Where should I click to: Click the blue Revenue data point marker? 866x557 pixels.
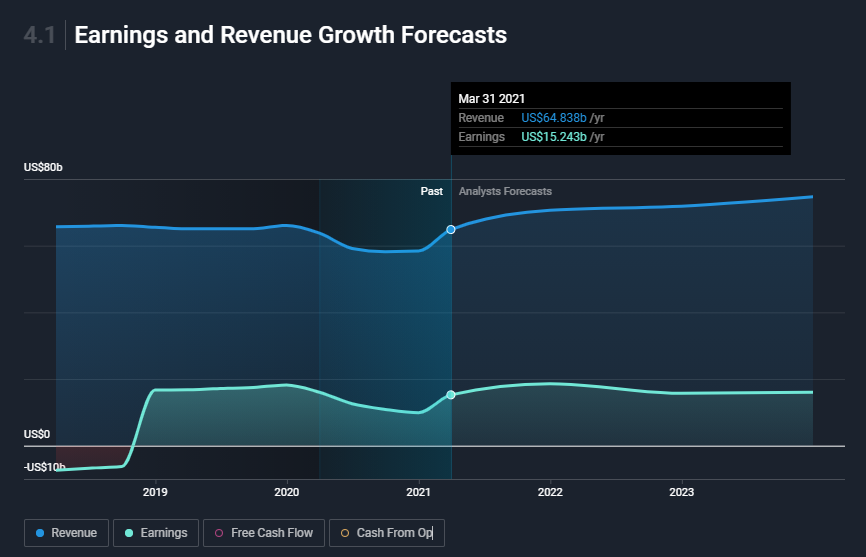click(451, 230)
